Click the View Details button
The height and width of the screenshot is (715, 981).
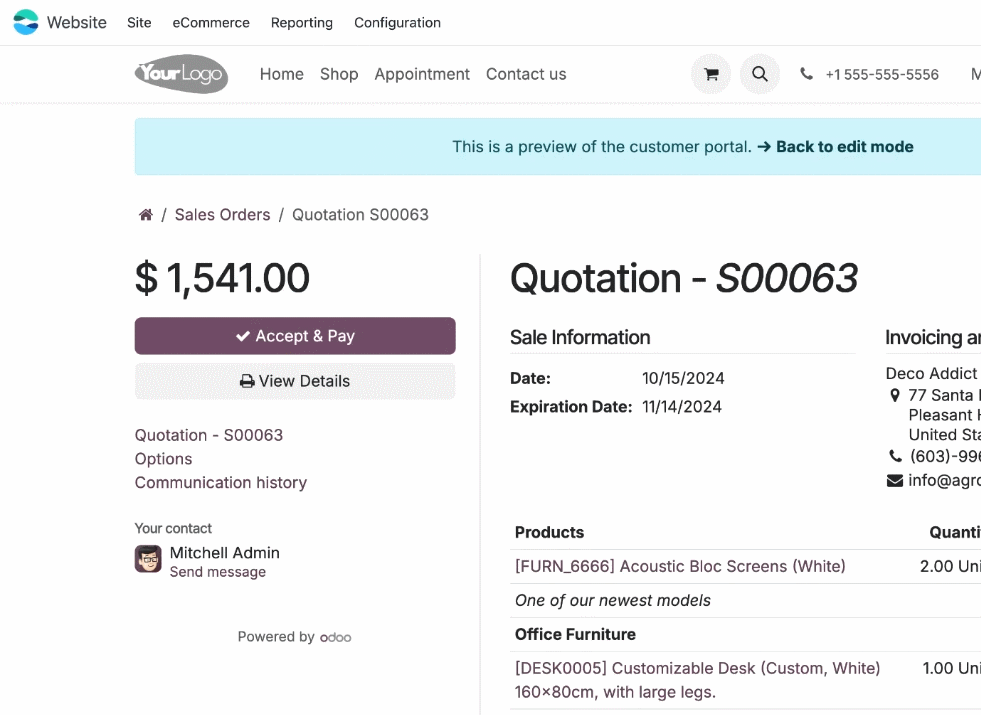tap(295, 381)
